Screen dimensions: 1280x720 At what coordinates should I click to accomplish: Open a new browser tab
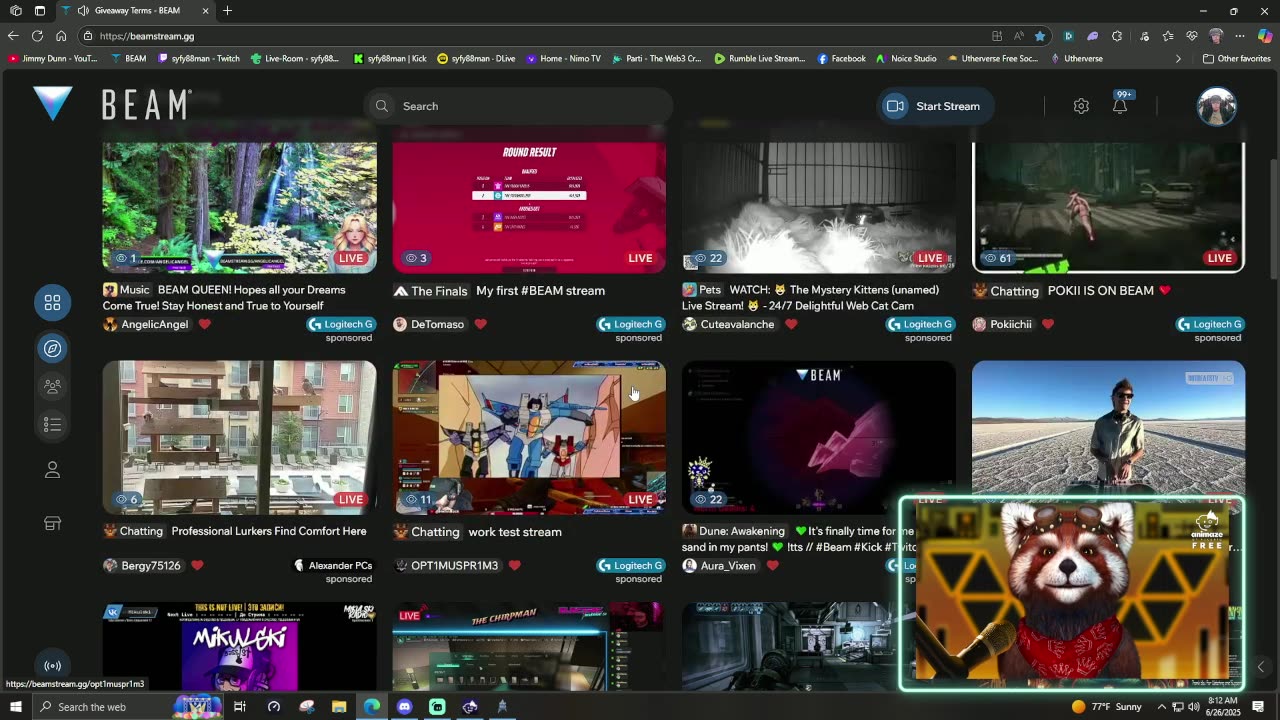(x=228, y=11)
